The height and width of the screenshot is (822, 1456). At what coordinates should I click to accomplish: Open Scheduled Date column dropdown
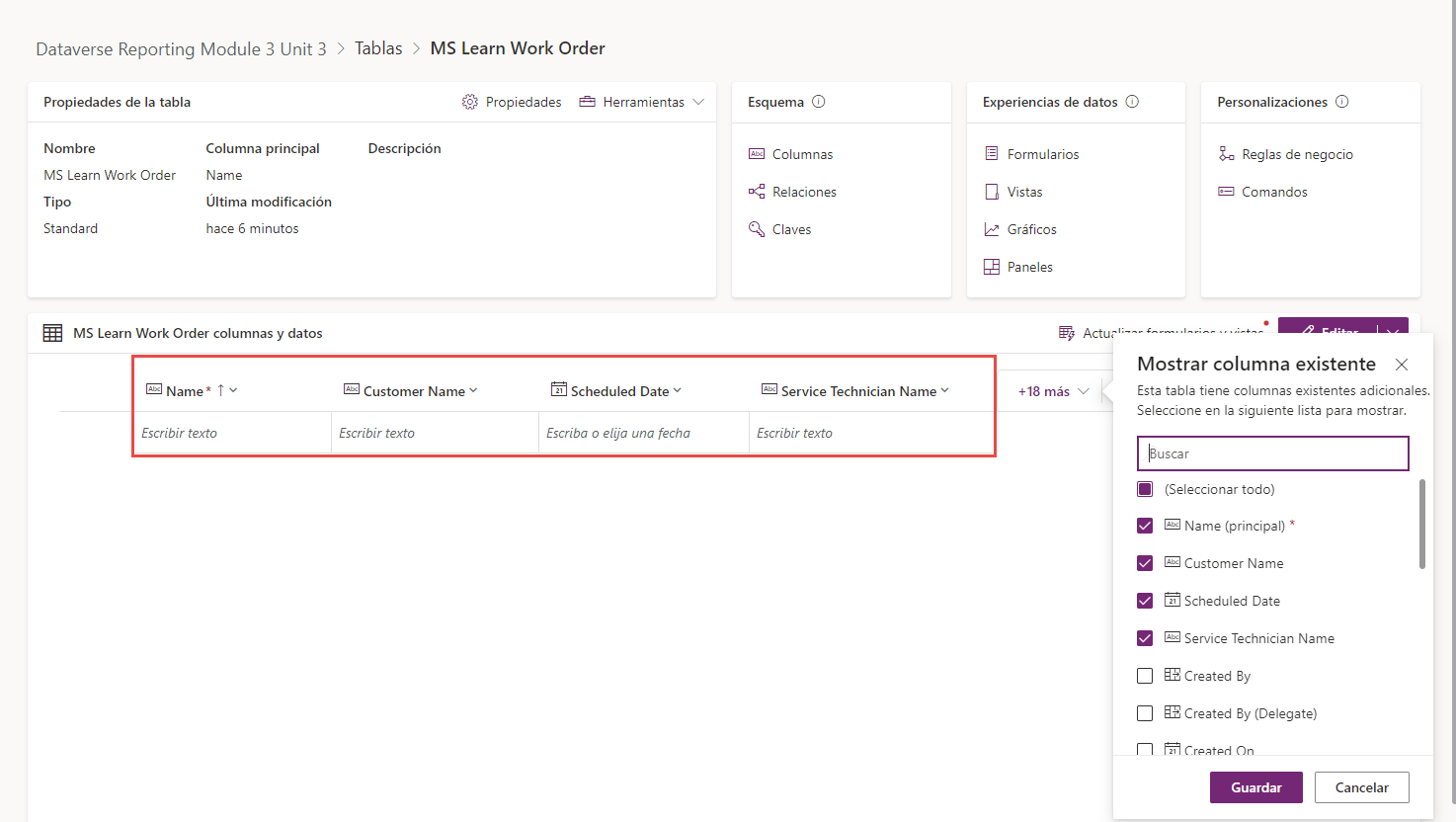point(678,390)
